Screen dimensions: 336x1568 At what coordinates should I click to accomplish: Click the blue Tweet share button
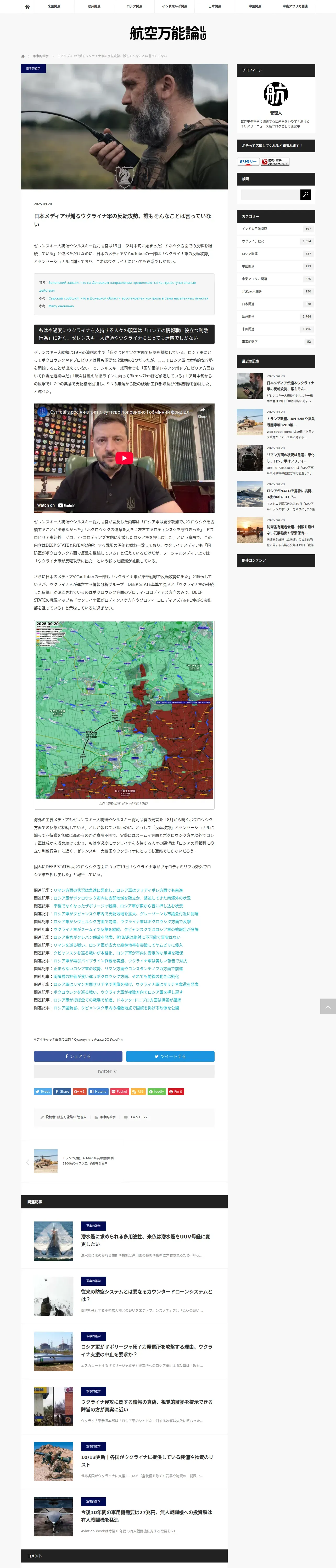click(x=43, y=1091)
